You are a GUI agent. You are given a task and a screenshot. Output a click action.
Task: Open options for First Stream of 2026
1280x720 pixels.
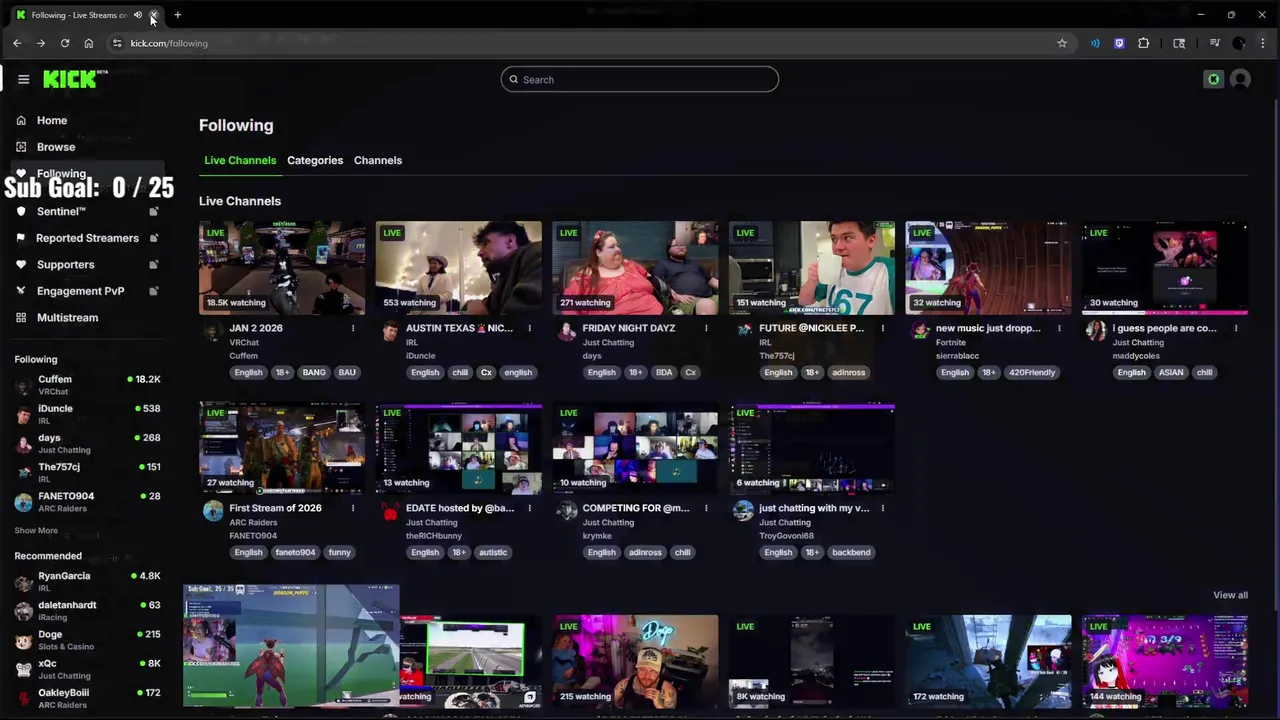click(353, 508)
